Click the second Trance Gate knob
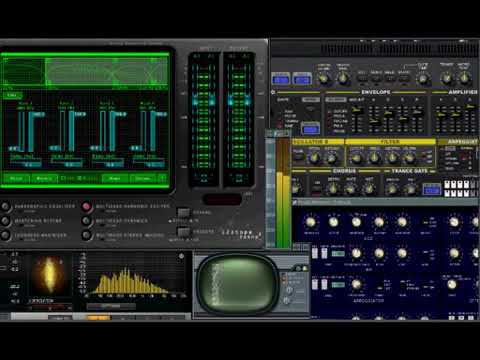 tap(410, 189)
